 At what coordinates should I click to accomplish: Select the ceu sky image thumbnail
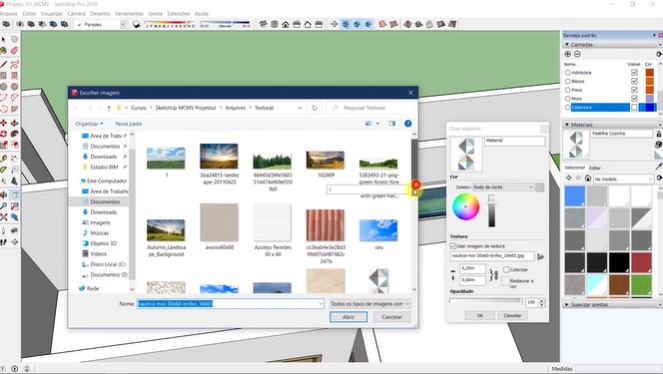pyautogui.click(x=378, y=230)
